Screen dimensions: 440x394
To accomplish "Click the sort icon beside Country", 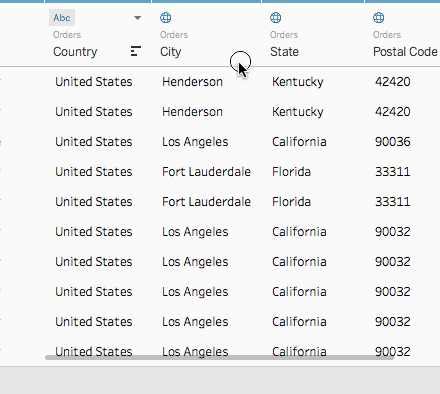I will pos(135,51).
